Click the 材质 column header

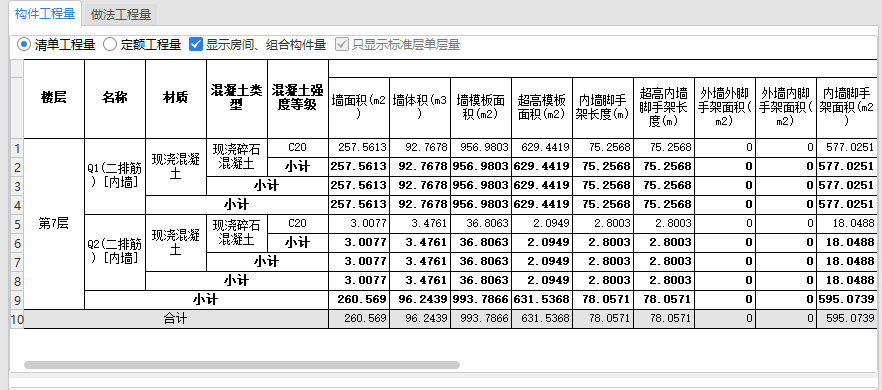(x=176, y=99)
